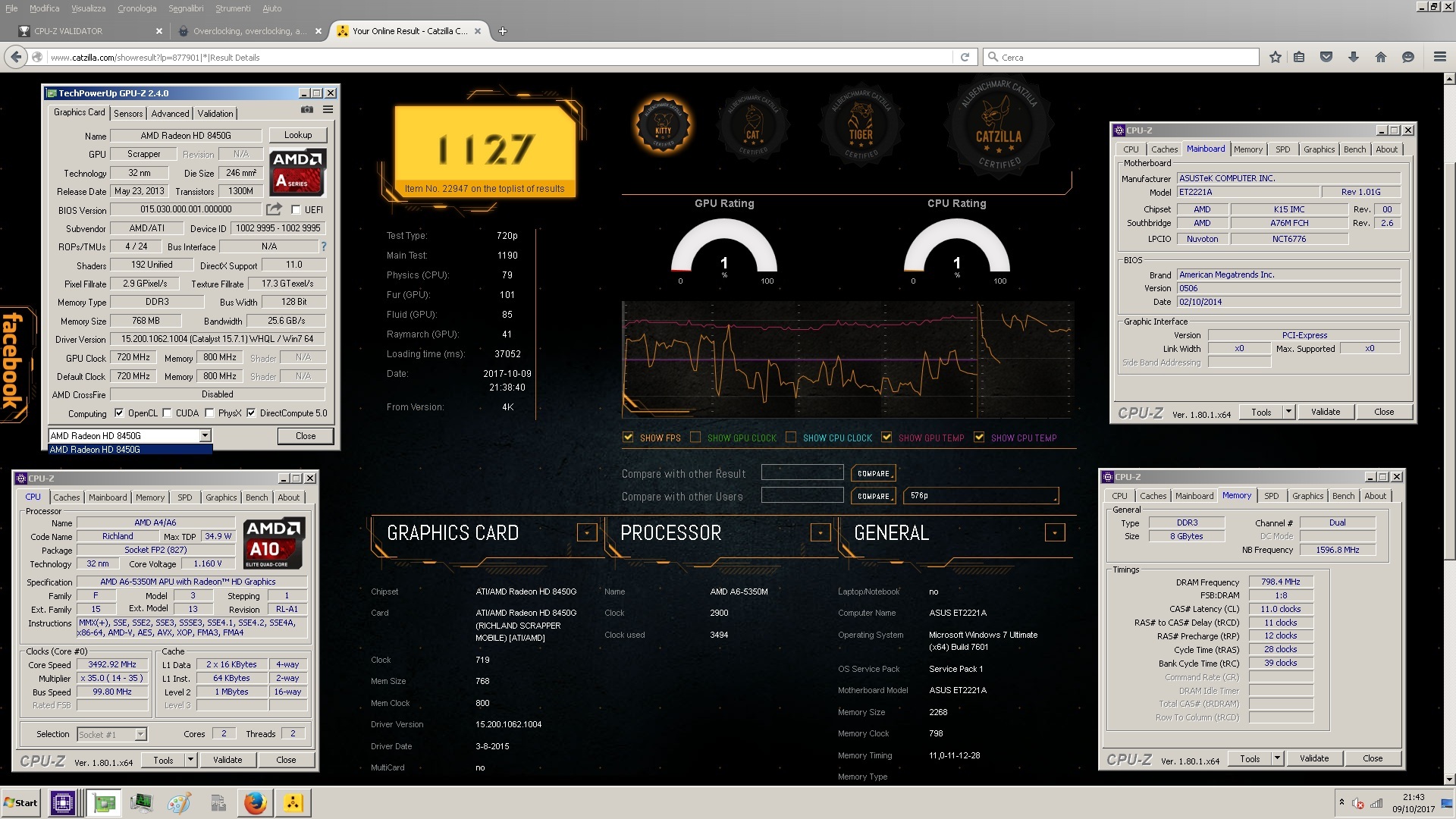The width and height of the screenshot is (1456, 819).
Task: Select the Catzilla certified badge
Action: [x=998, y=125]
